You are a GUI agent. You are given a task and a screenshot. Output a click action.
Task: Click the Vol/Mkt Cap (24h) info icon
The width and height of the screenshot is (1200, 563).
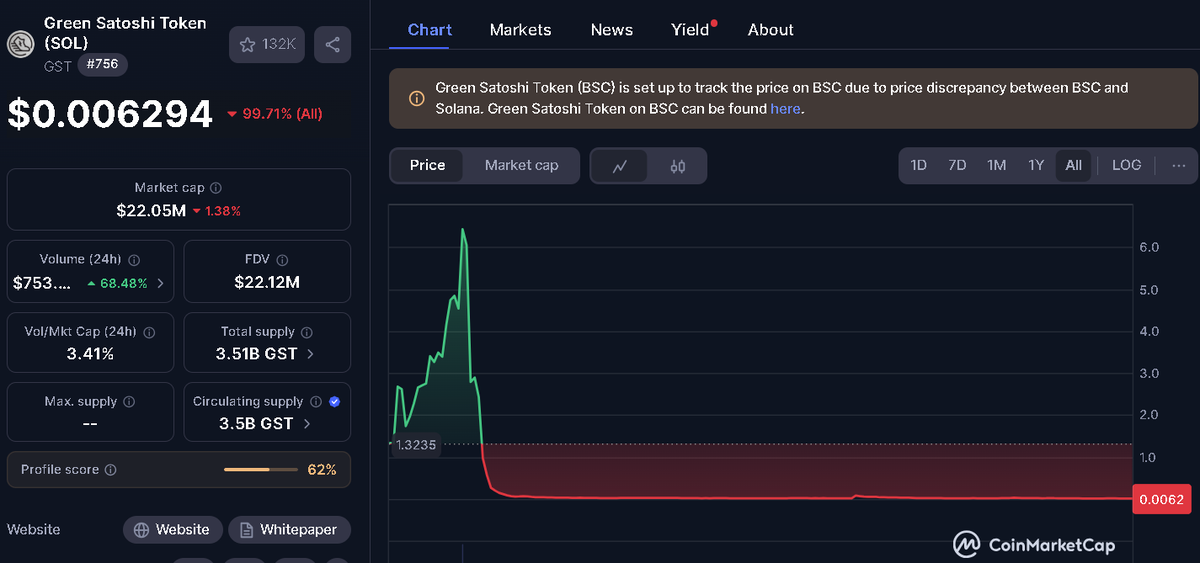click(150, 332)
